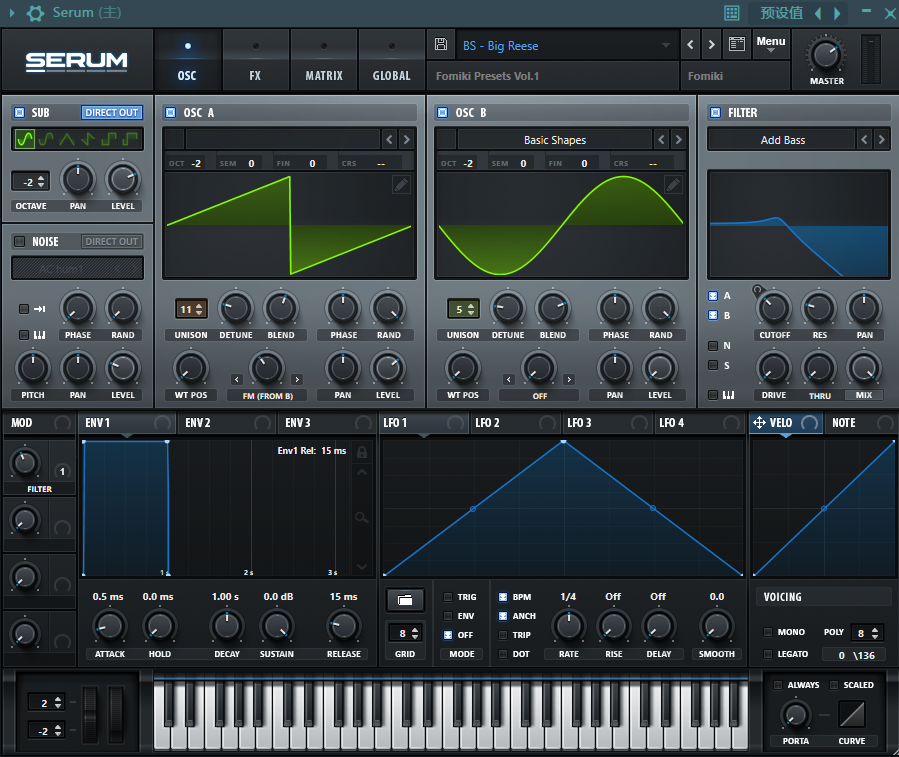
Task: Select next OSC A warp mode arrow
Action: tap(296, 379)
